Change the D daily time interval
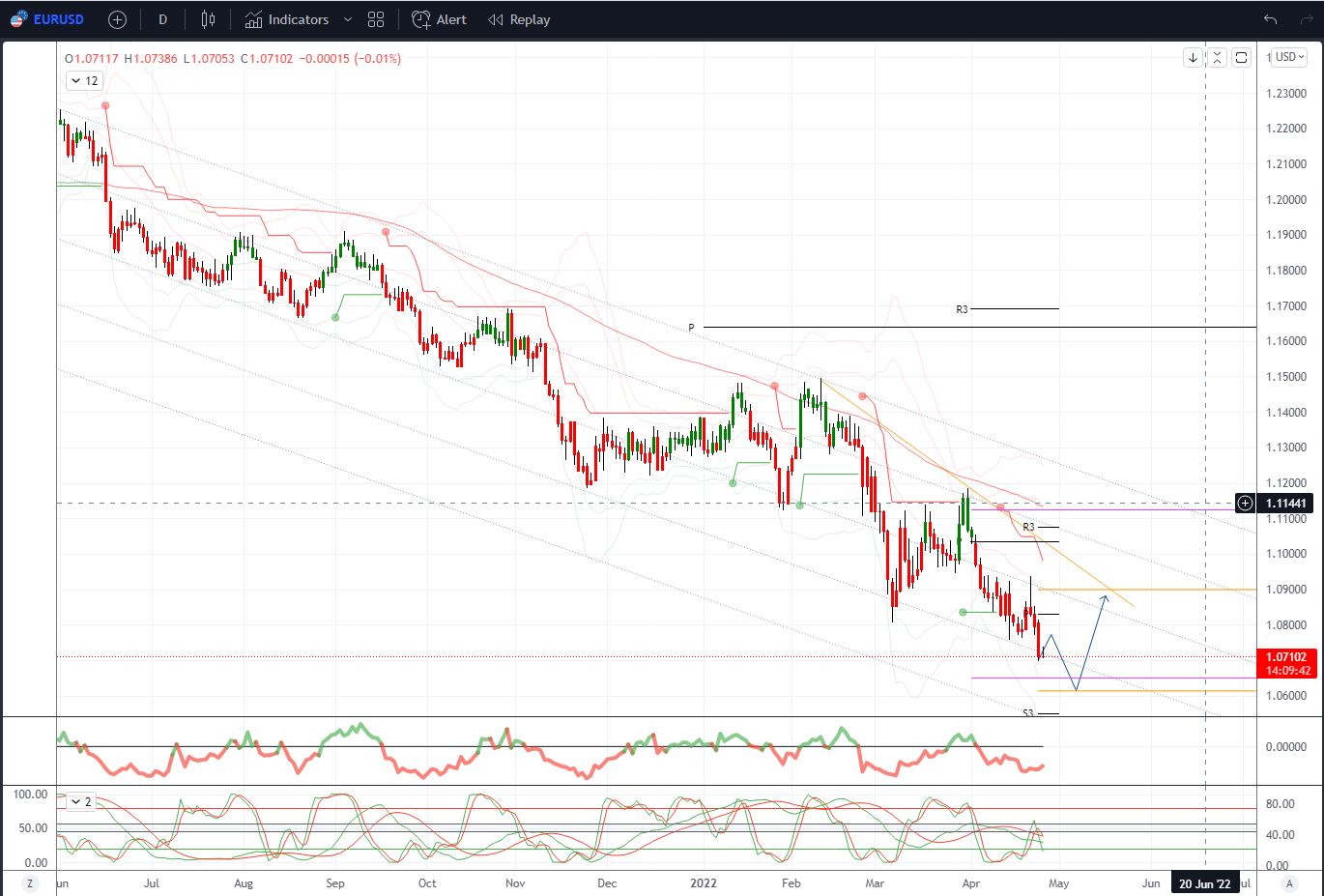 point(162,19)
